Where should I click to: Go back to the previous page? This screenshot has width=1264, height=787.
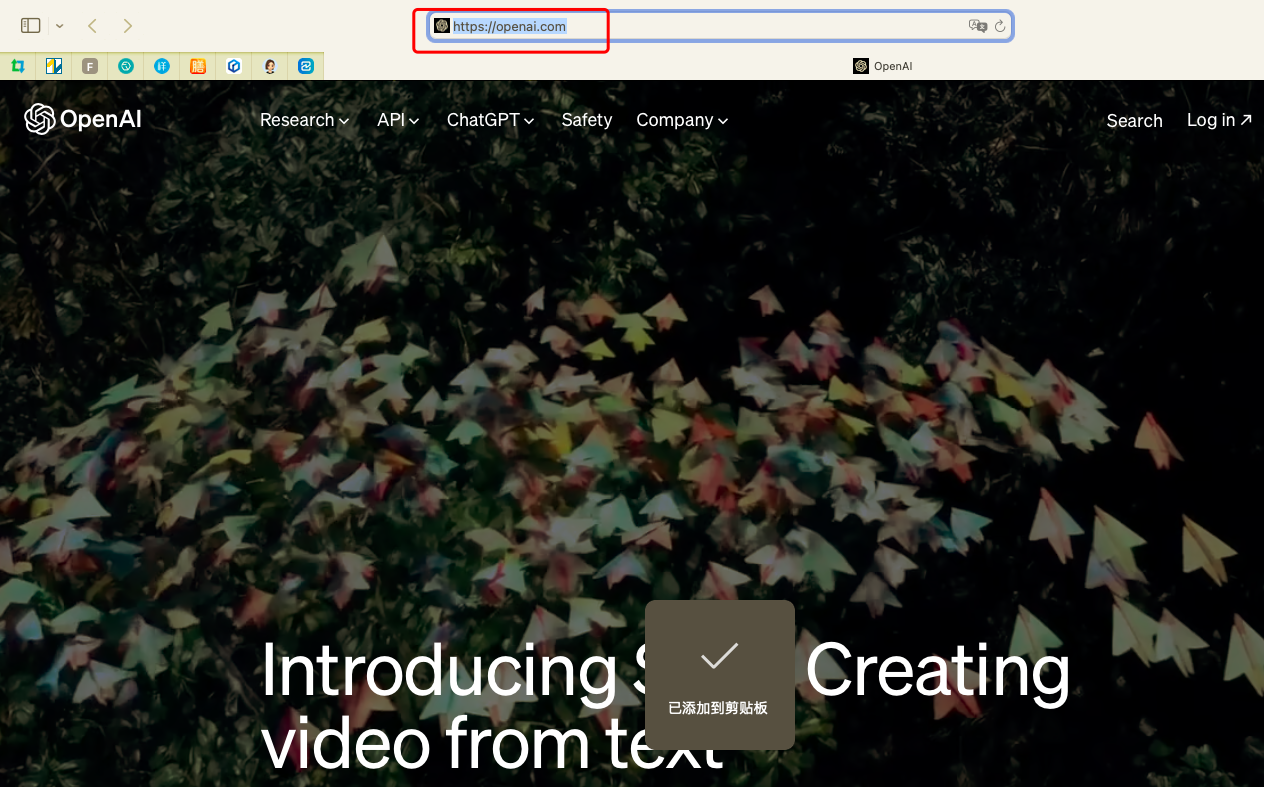[92, 26]
